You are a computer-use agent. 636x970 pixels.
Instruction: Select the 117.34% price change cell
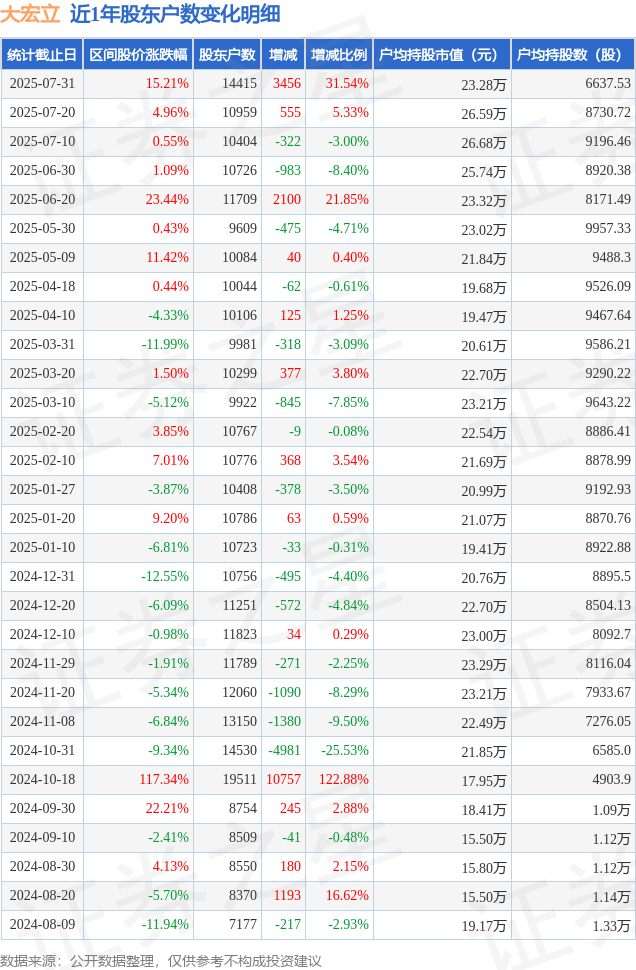pyautogui.click(x=164, y=779)
